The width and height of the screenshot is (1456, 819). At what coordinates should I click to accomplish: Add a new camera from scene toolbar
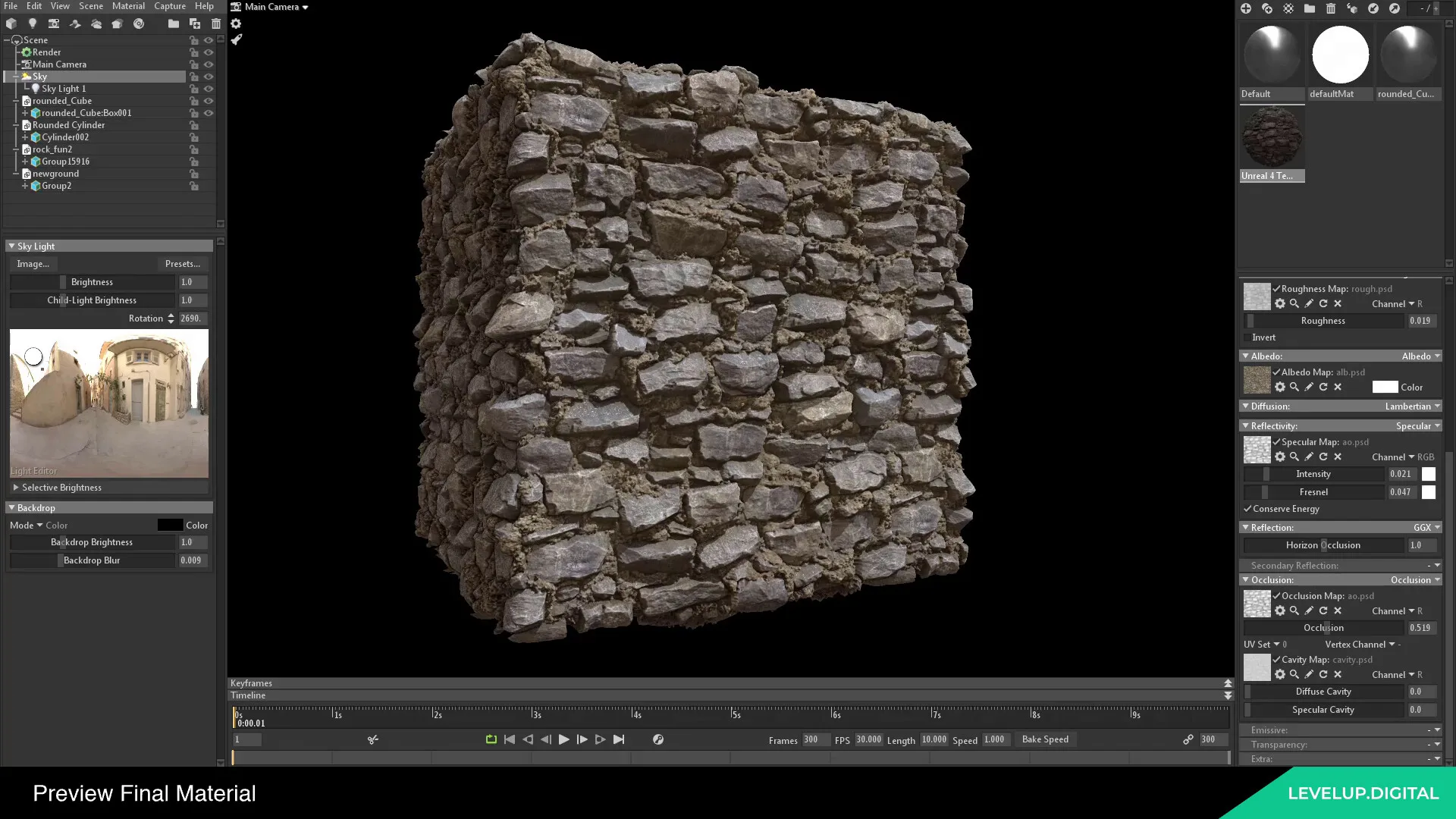[x=54, y=24]
